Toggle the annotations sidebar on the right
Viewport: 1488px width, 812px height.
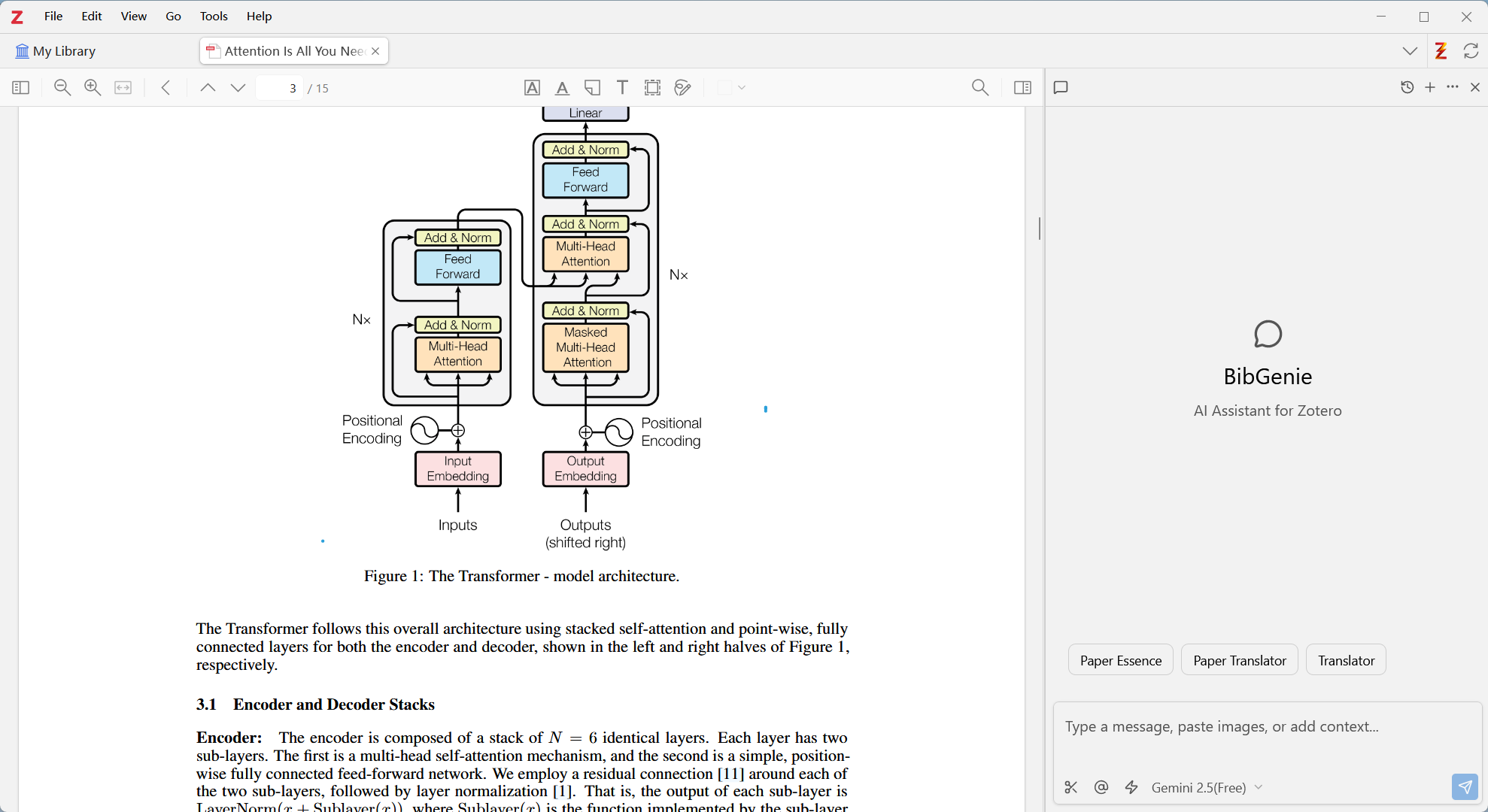(1022, 87)
